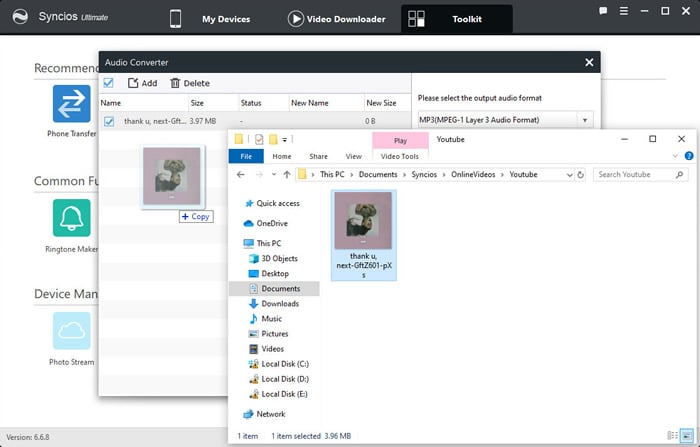Click the Explorer Up one level arrow
The height and width of the screenshot is (447, 700).
click(x=287, y=175)
